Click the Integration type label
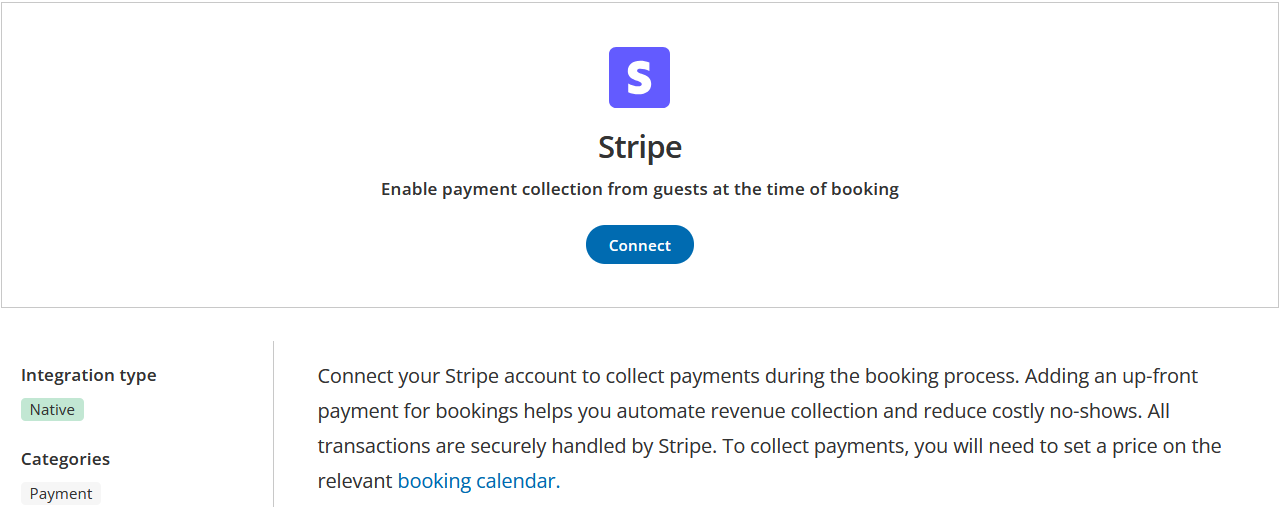This screenshot has height=507, width=1280. pyautogui.click(x=89, y=375)
